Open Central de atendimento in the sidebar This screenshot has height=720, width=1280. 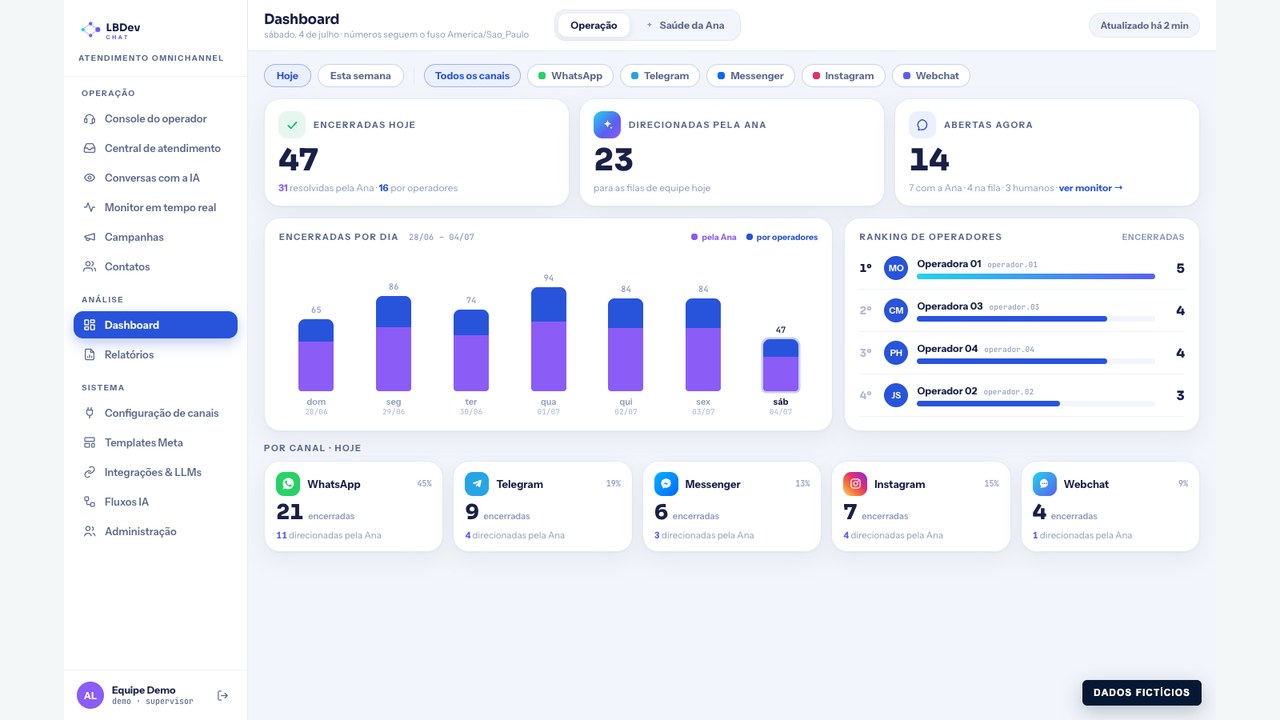pos(155,148)
